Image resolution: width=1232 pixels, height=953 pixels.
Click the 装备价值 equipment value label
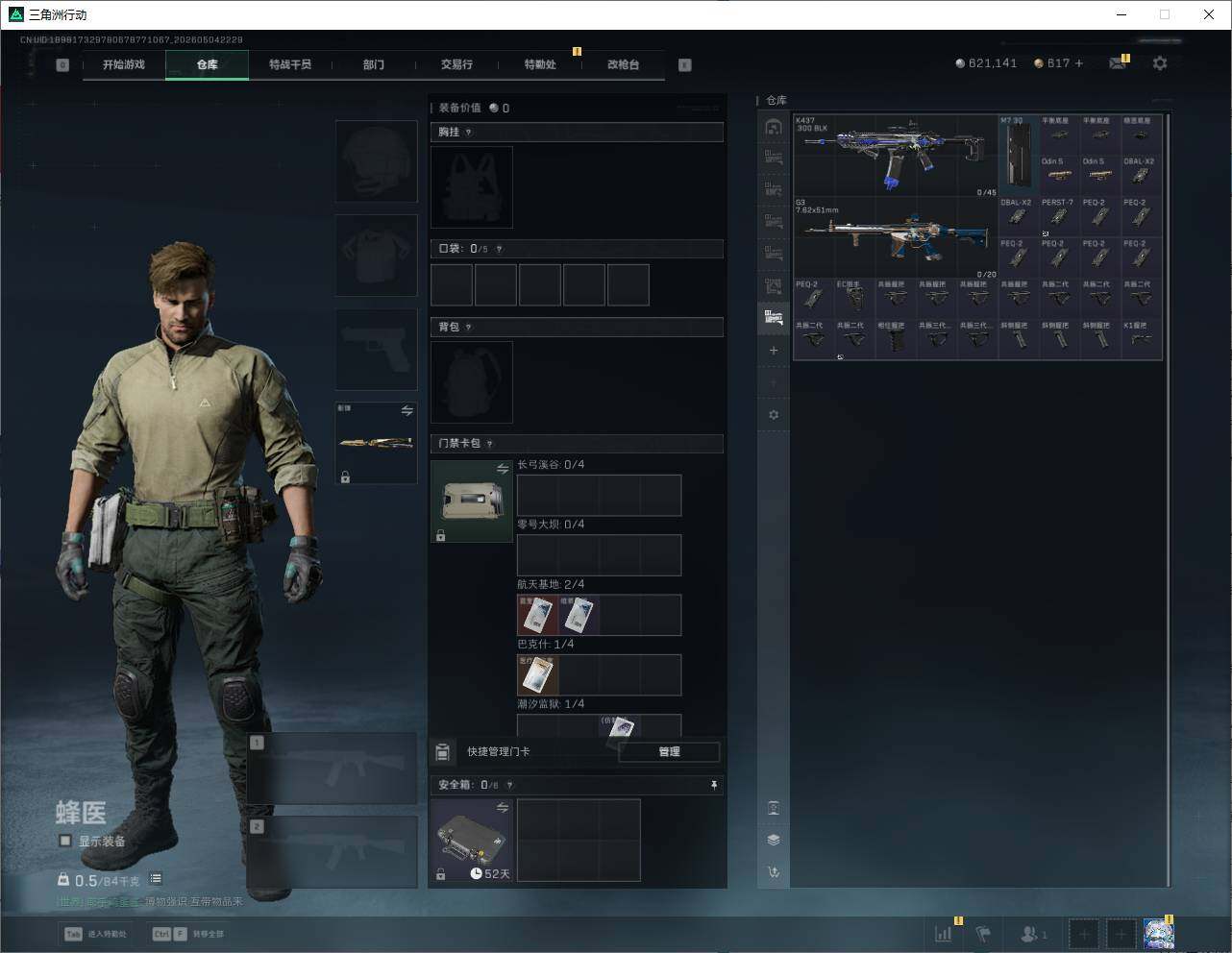(459, 108)
